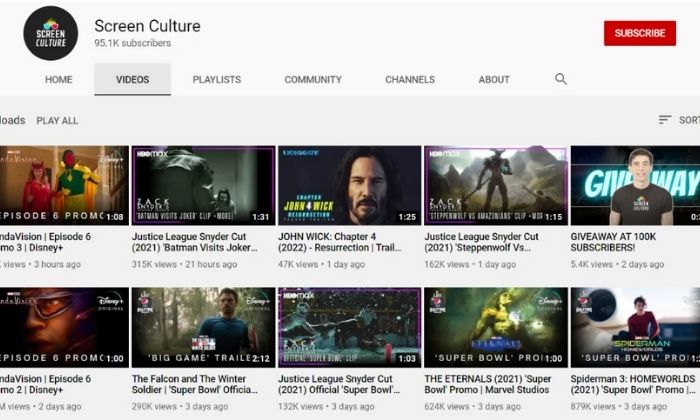Switch to the Home tab
This screenshot has height=420, width=700.
click(58, 80)
